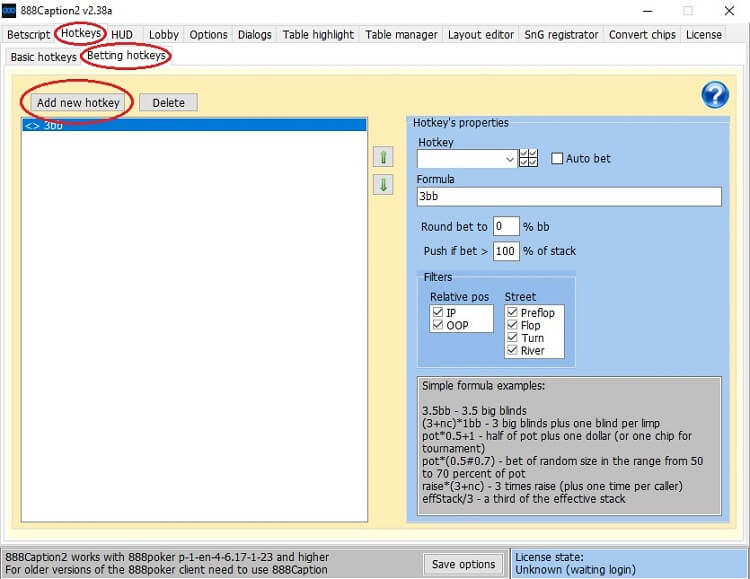Screen dimensions: 750x579
Task: Open the Basic hotkeys sub-tab
Action: (x=43, y=57)
